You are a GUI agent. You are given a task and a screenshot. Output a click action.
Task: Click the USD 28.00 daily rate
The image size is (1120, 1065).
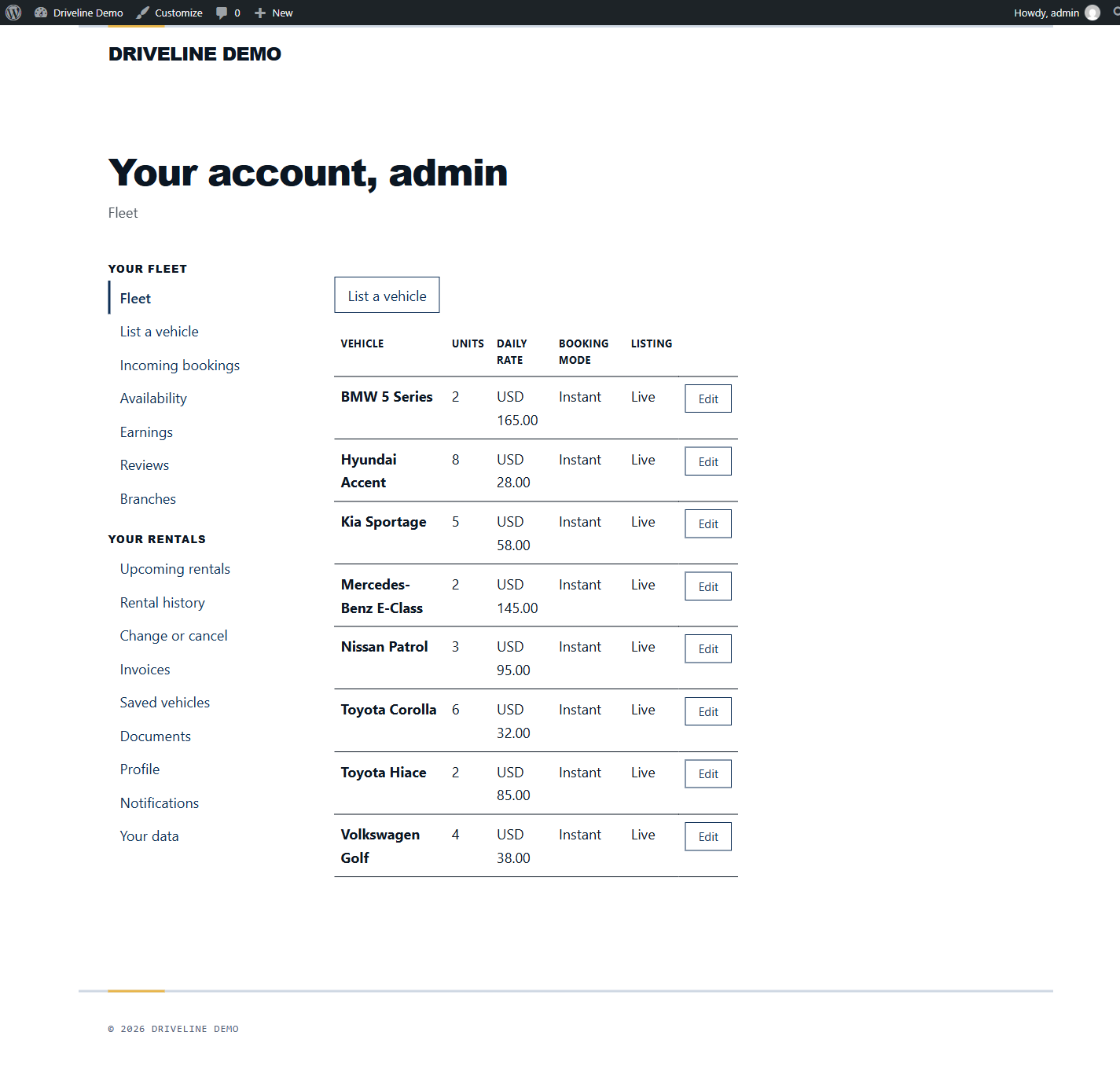513,471
